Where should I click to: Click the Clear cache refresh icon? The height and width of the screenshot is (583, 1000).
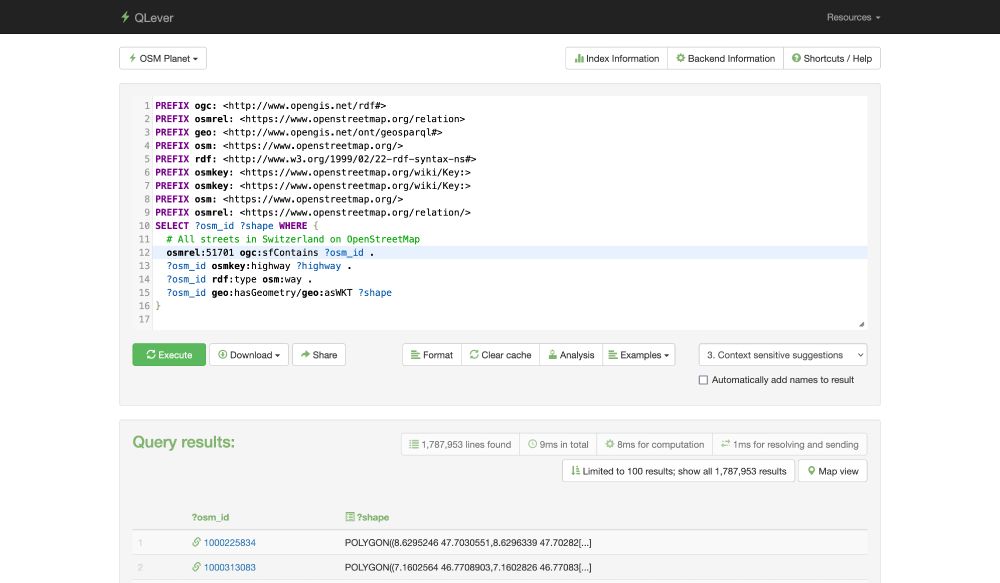474,355
